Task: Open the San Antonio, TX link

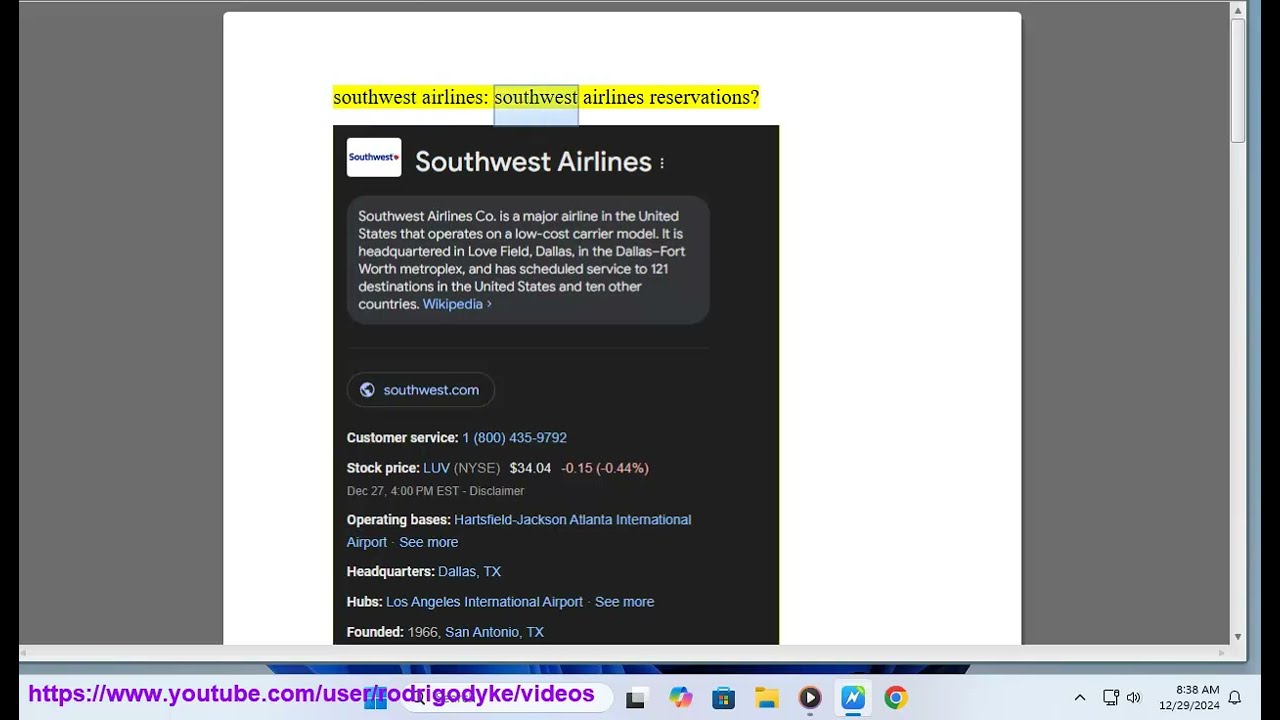Action: 494,632
